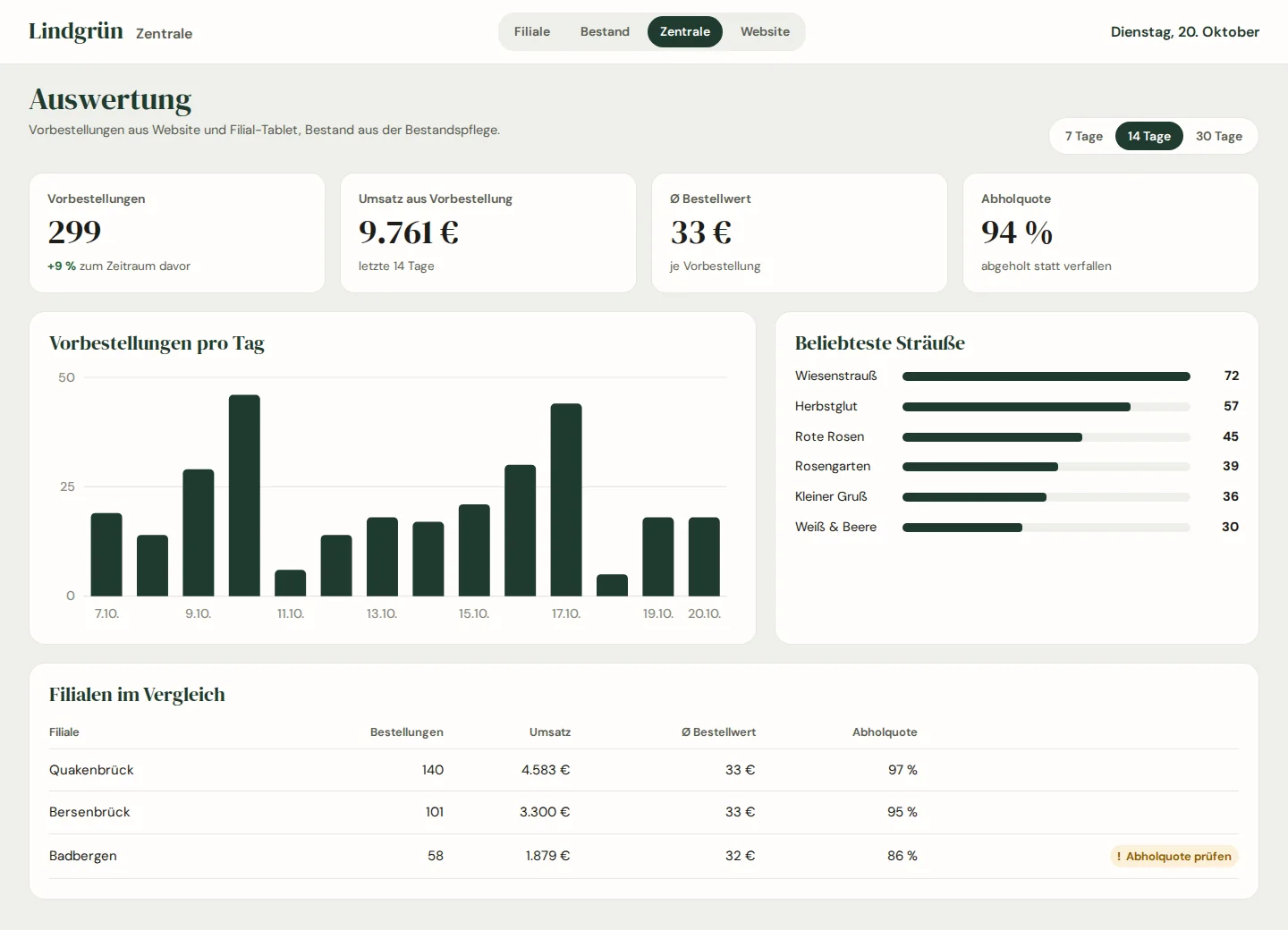Click the Ø Bestellwert card
Viewport: 1288px width, 930px height.
[x=800, y=232]
